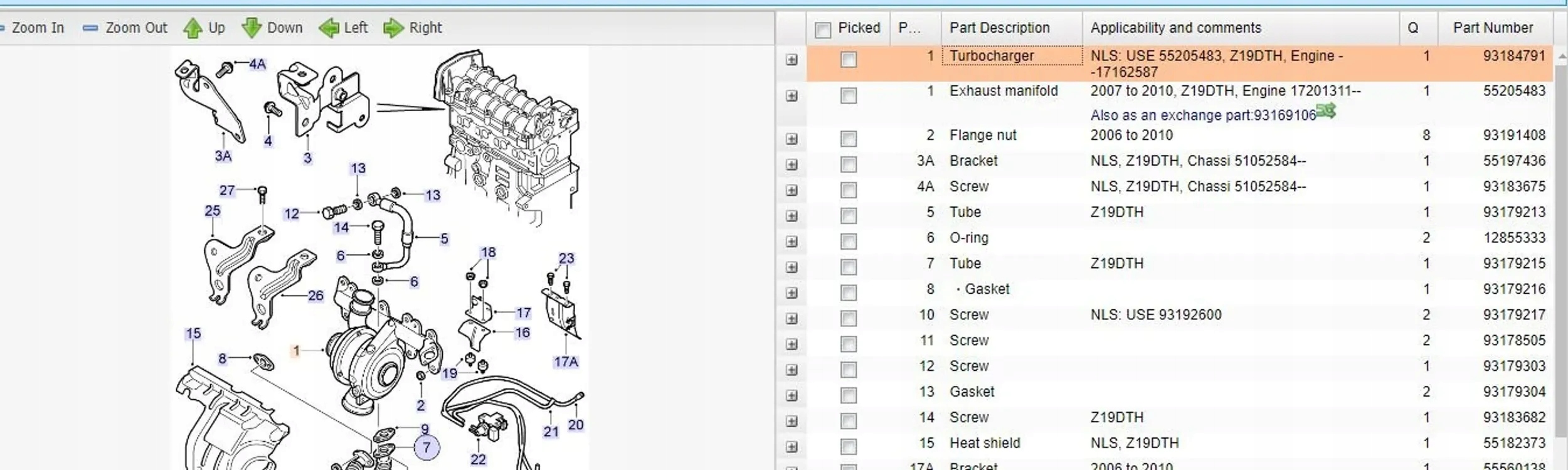
Task: Click the green Left arrow icon
Action: pos(329,28)
